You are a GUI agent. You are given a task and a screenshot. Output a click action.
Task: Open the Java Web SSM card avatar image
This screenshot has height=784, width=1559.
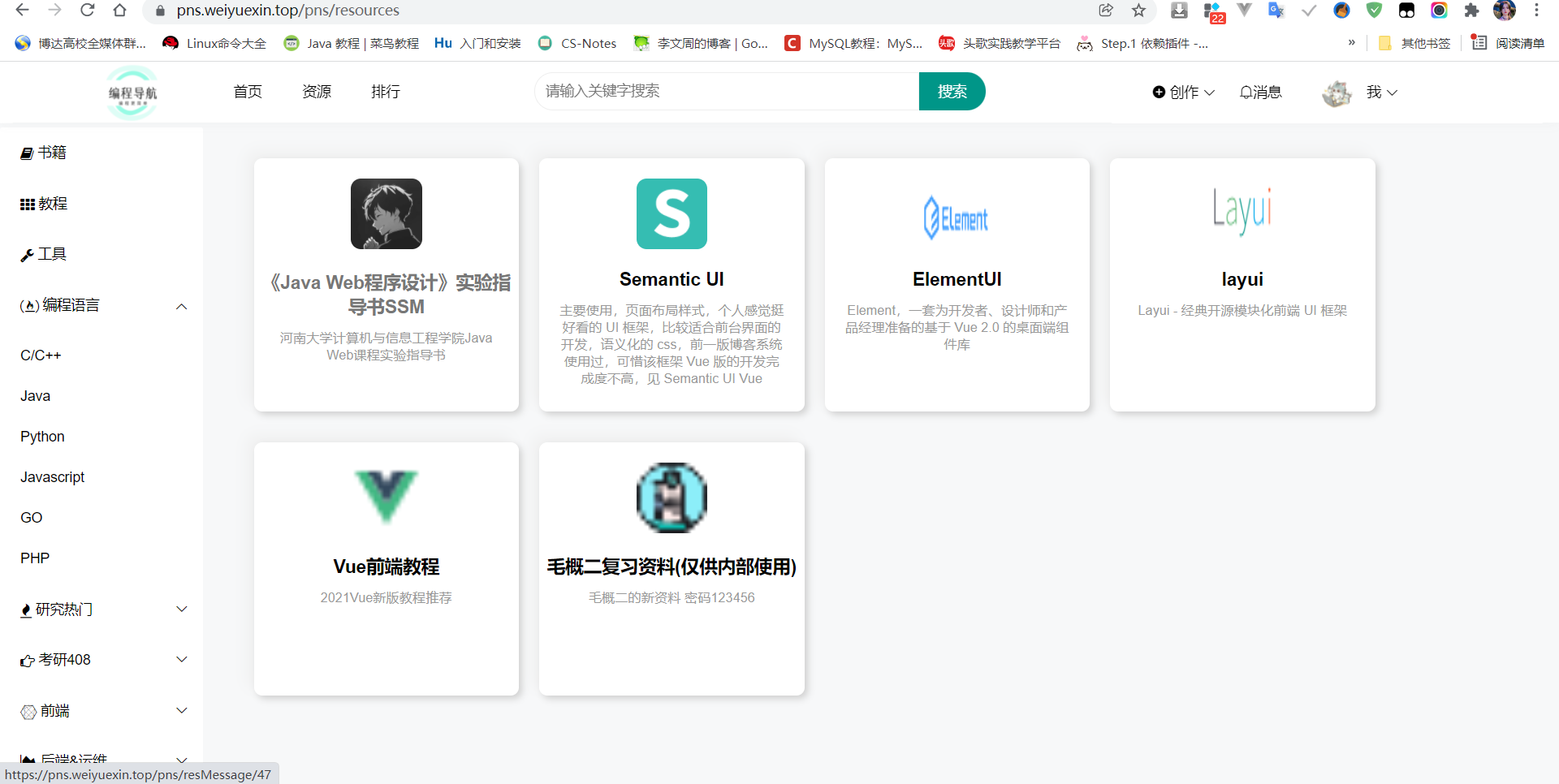[386, 213]
